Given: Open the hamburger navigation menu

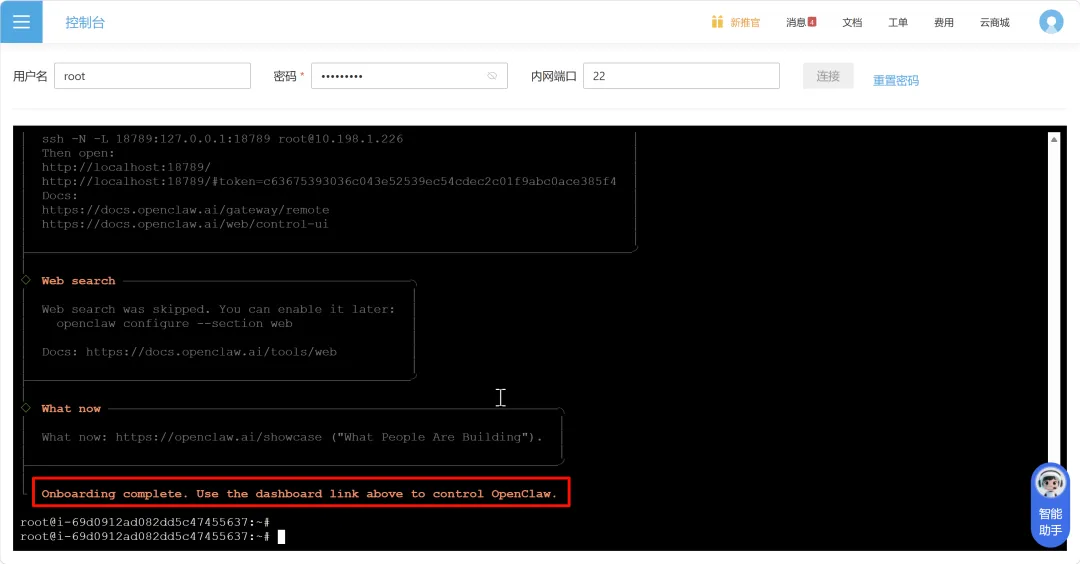Looking at the screenshot, I should [x=21, y=22].
